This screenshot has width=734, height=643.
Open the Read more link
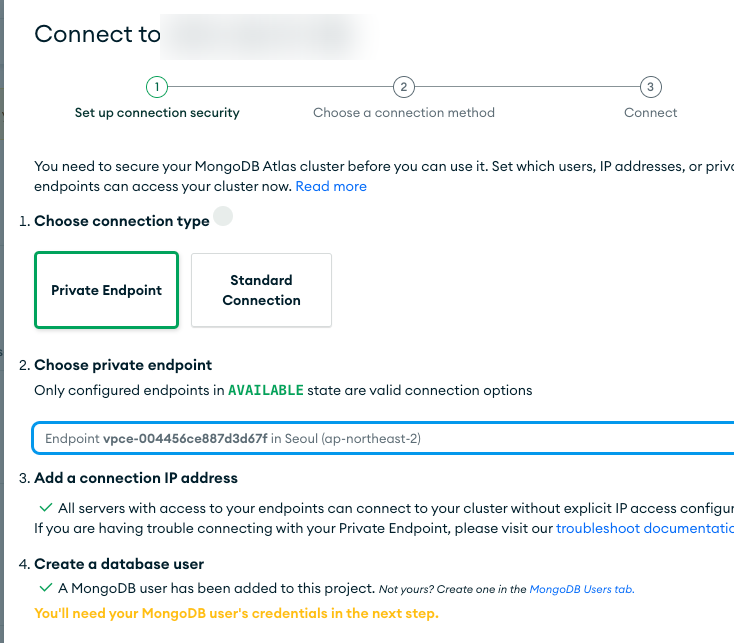coord(330,186)
